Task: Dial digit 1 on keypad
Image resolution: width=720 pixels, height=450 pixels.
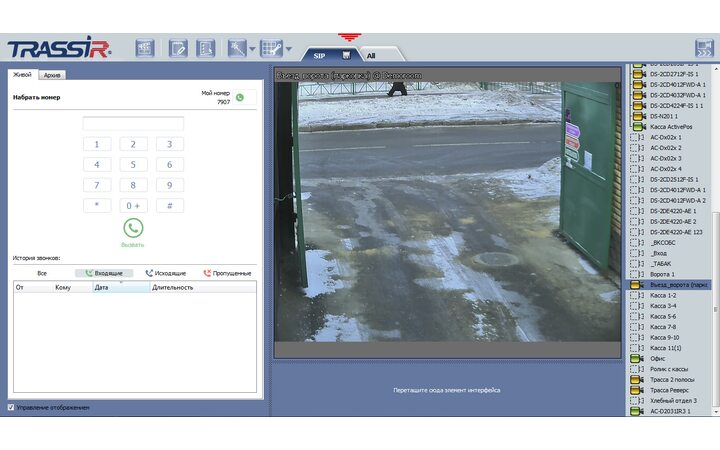Action: click(x=97, y=144)
